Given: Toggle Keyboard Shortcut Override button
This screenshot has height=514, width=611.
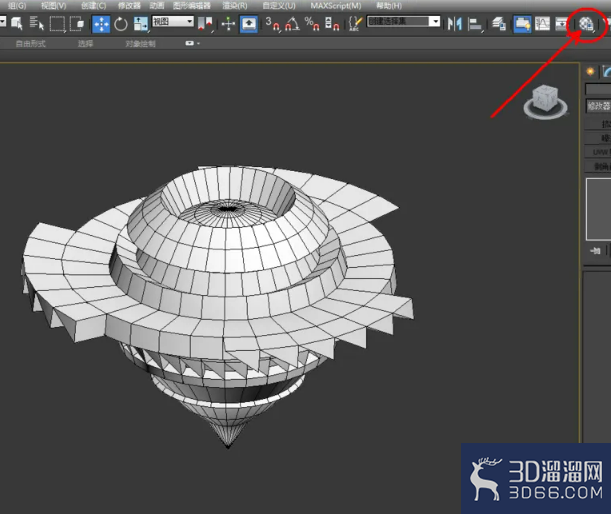Looking at the screenshot, I should [249, 24].
